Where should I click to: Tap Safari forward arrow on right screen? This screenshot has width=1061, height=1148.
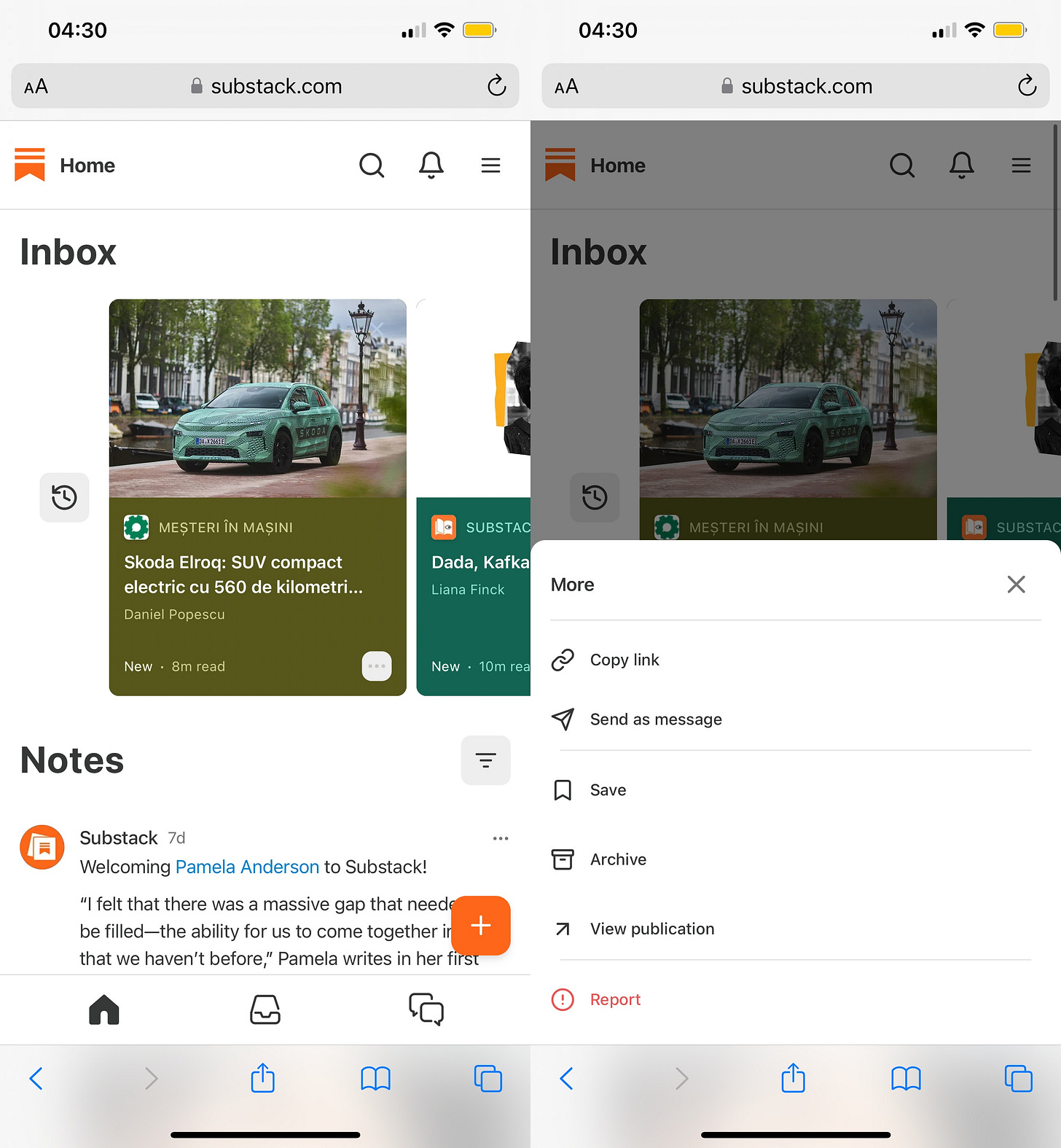tap(681, 1078)
